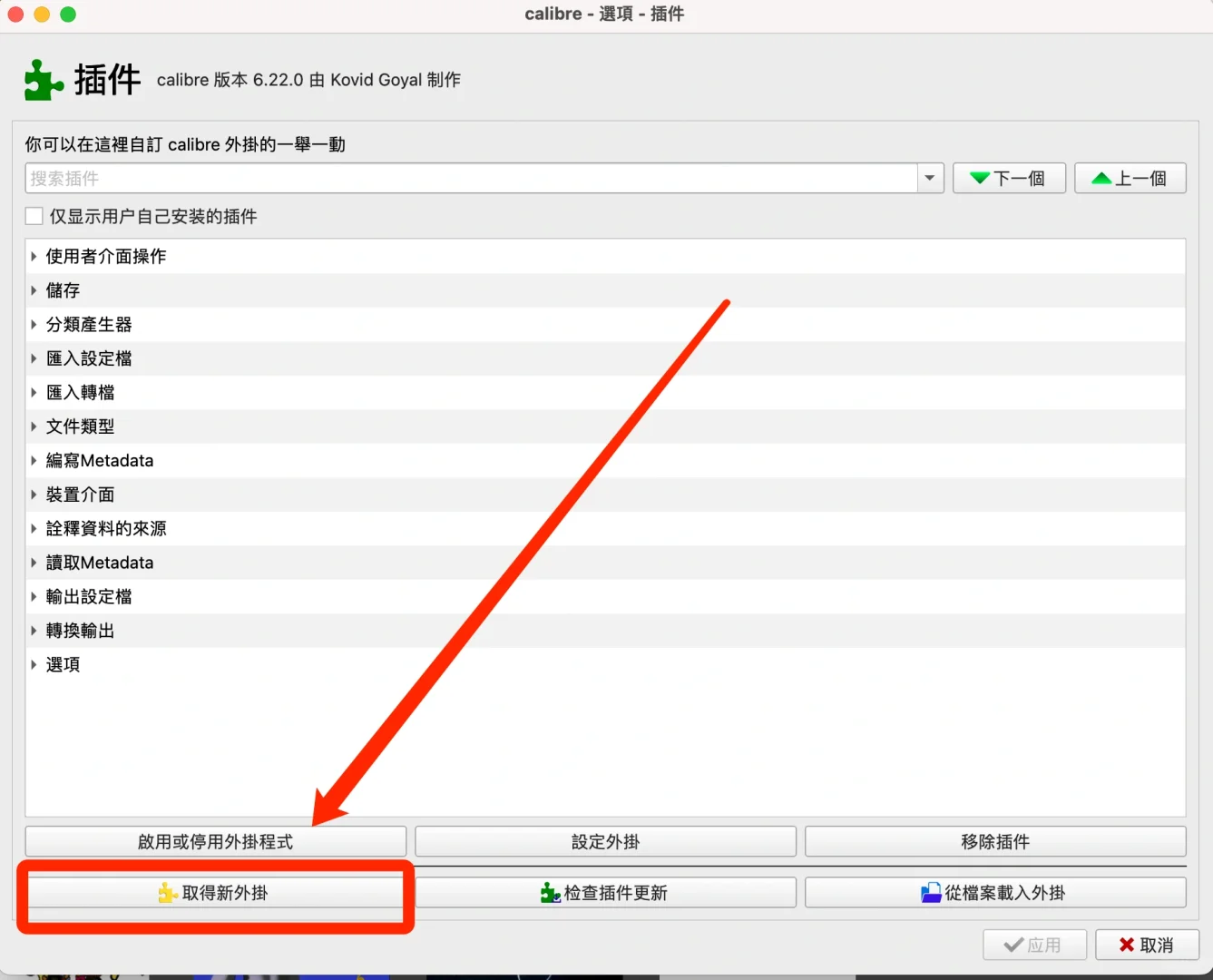This screenshot has width=1213, height=980.
Task: Expand the 詮釋資料的來源 category
Action: (x=34, y=528)
